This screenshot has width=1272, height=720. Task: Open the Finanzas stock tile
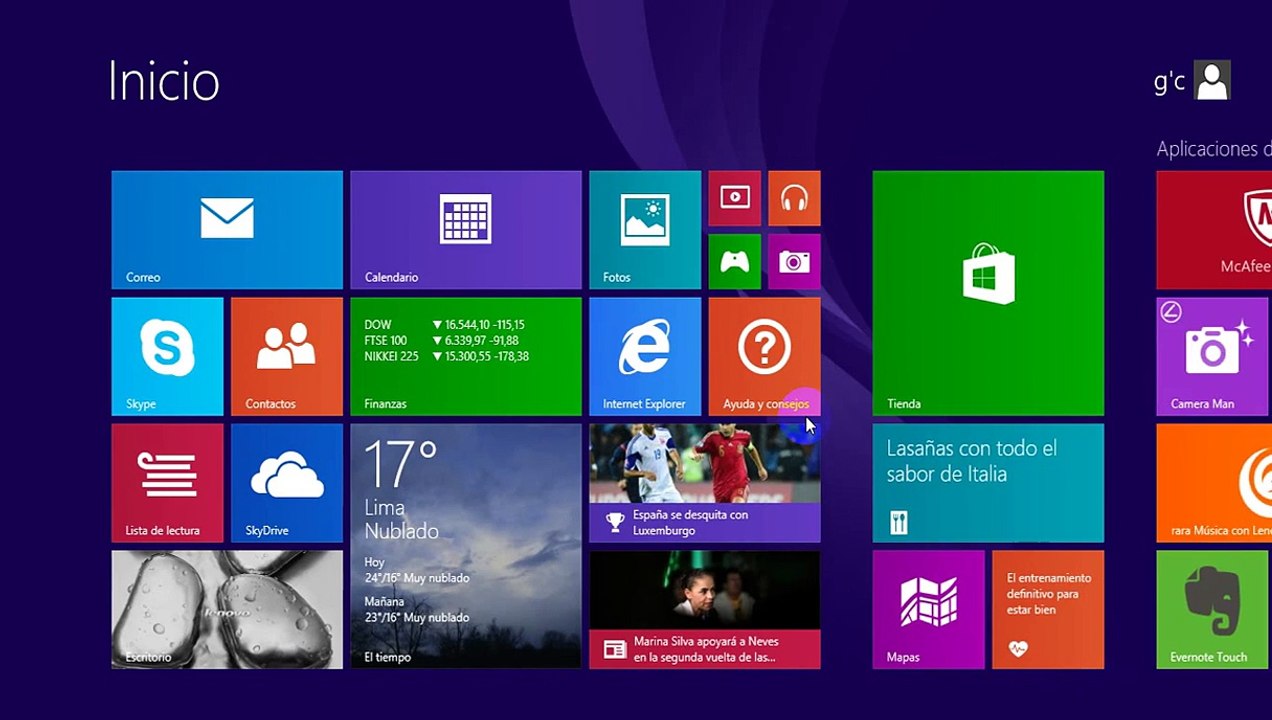point(466,357)
